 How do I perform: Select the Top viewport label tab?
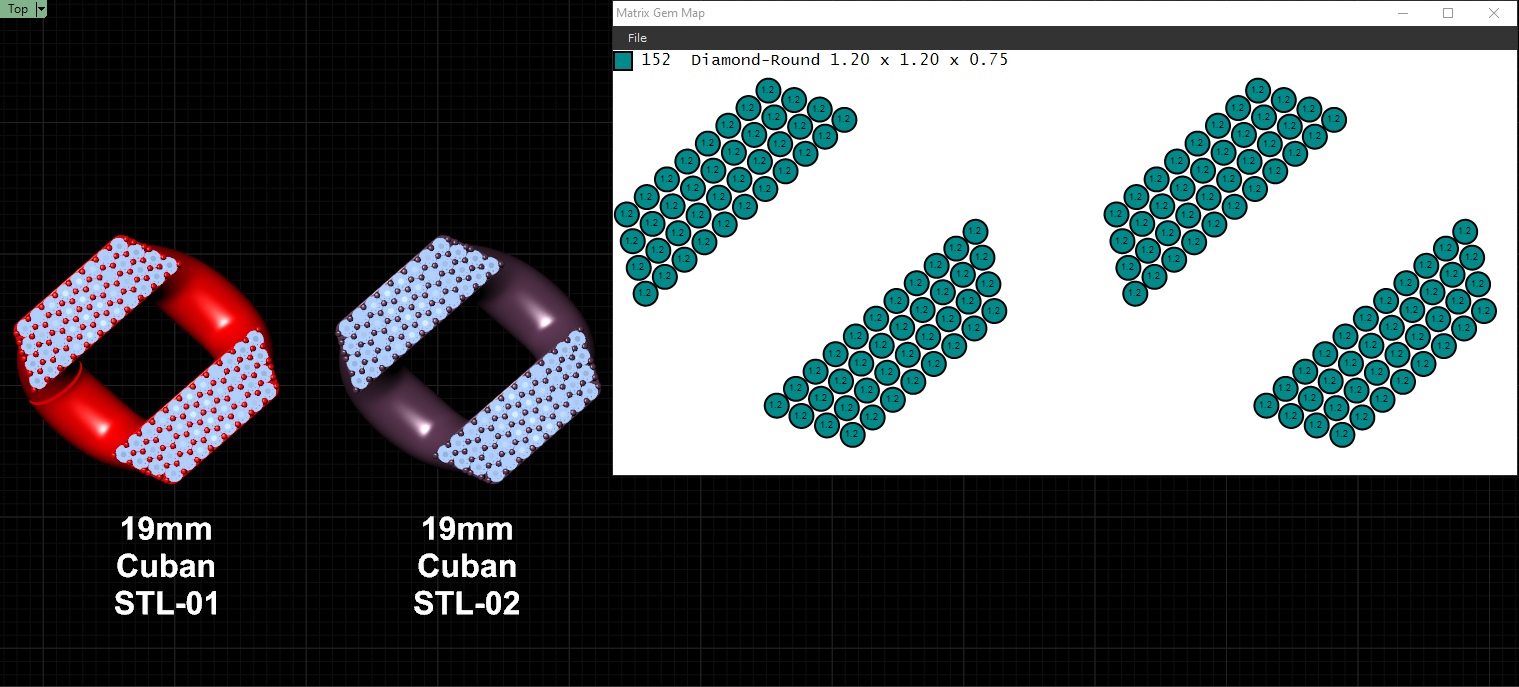[18, 9]
